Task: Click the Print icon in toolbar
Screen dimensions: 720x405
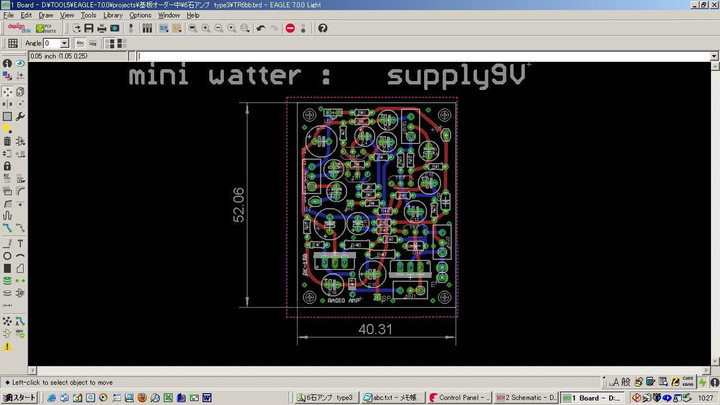Action: (101, 28)
